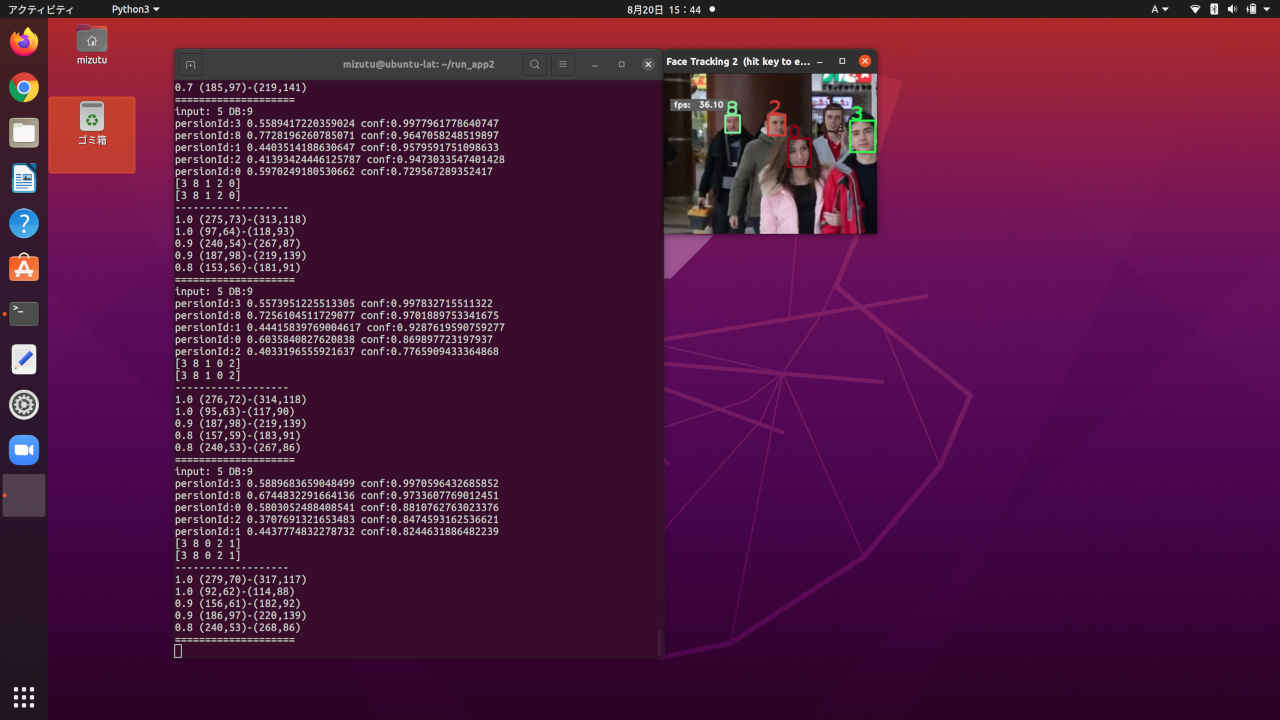Open Google Chrome from the dock

point(24,88)
